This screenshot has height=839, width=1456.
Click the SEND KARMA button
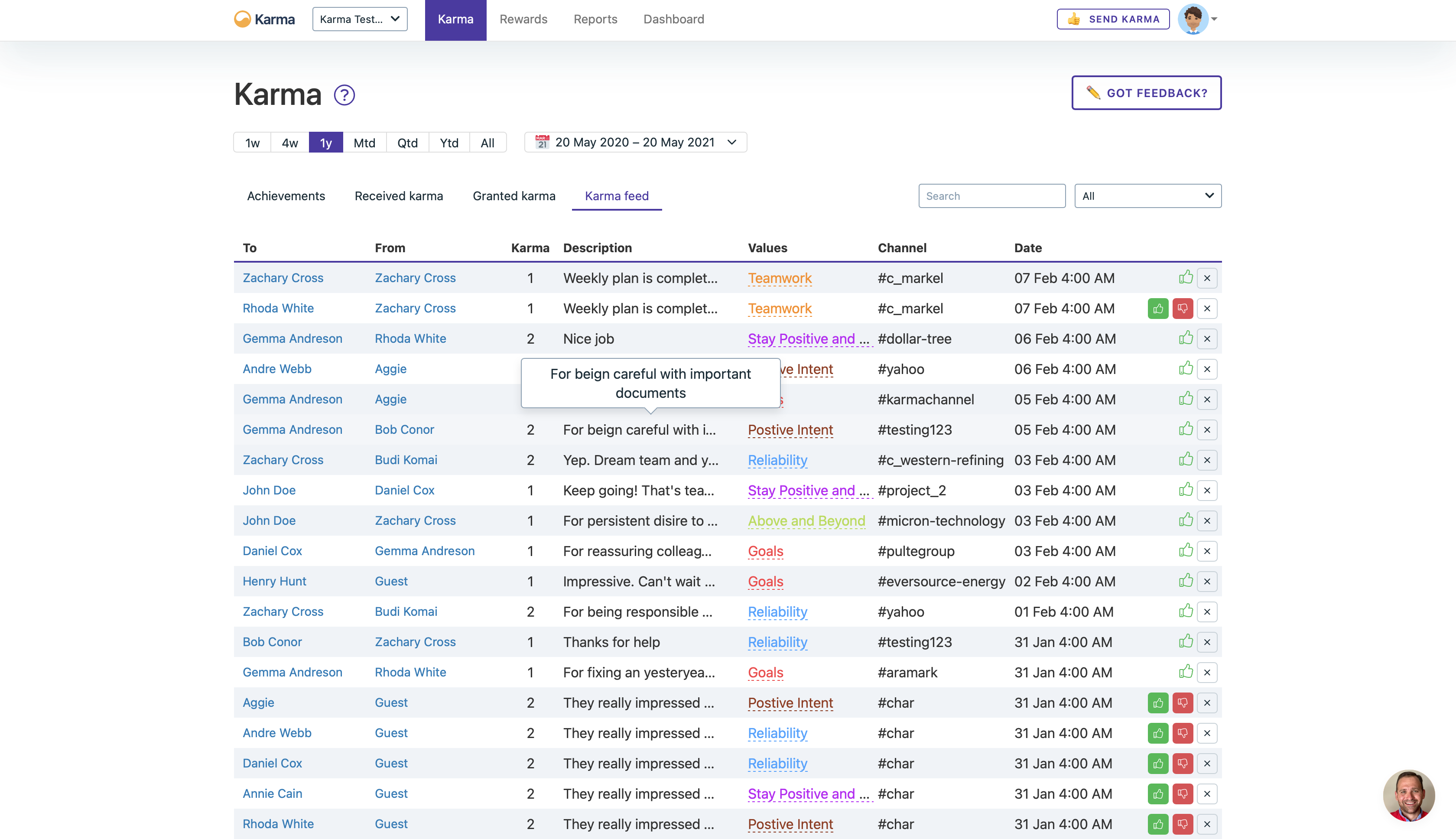pyautogui.click(x=1113, y=19)
